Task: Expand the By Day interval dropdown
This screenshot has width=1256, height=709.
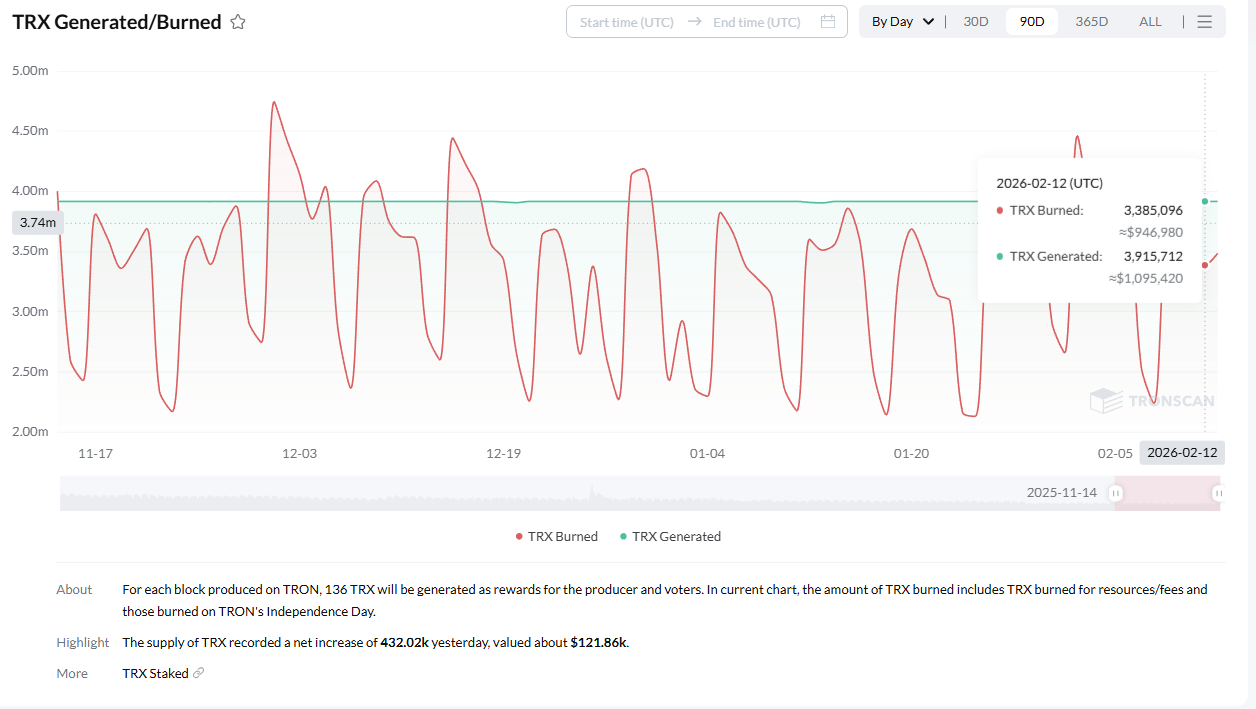Action: point(902,22)
